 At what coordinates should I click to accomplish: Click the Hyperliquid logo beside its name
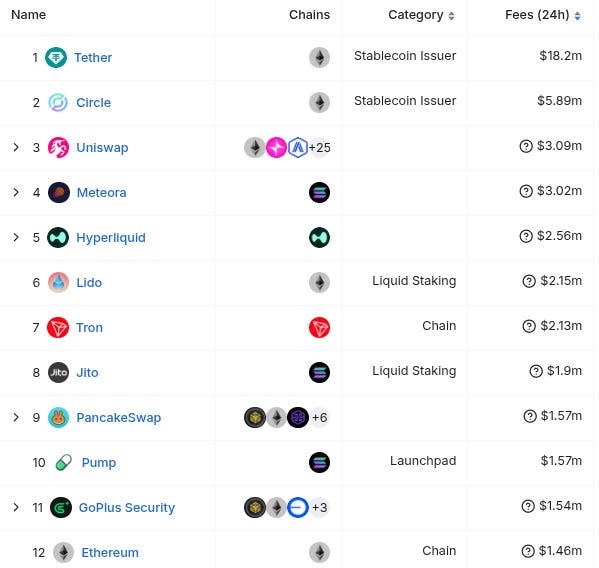coord(58,238)
